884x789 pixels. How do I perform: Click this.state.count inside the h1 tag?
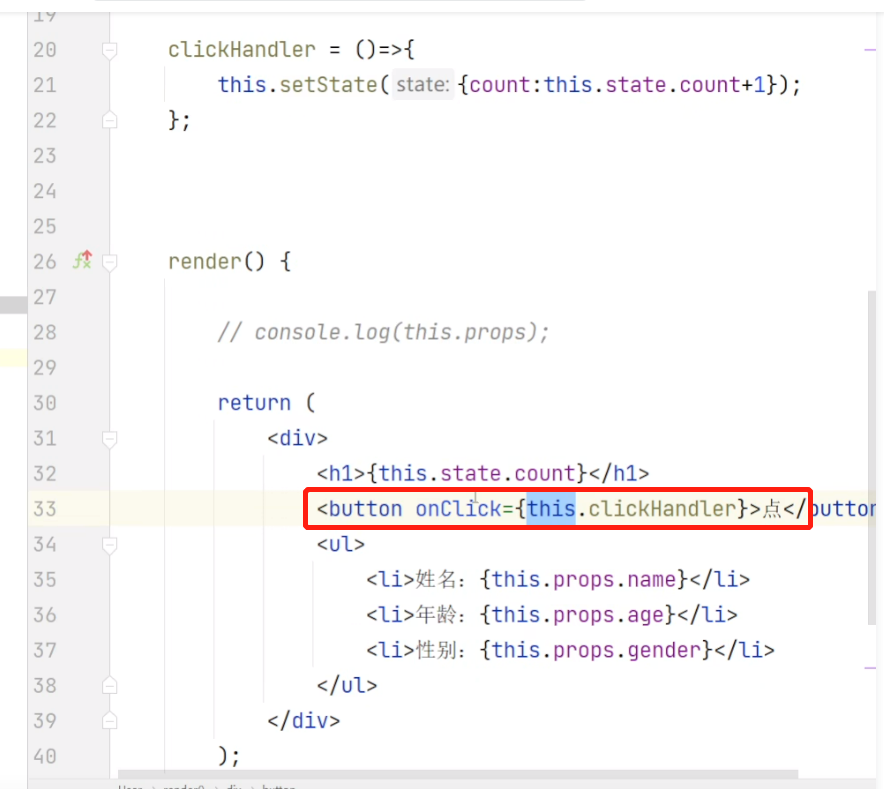coord(477,473)
